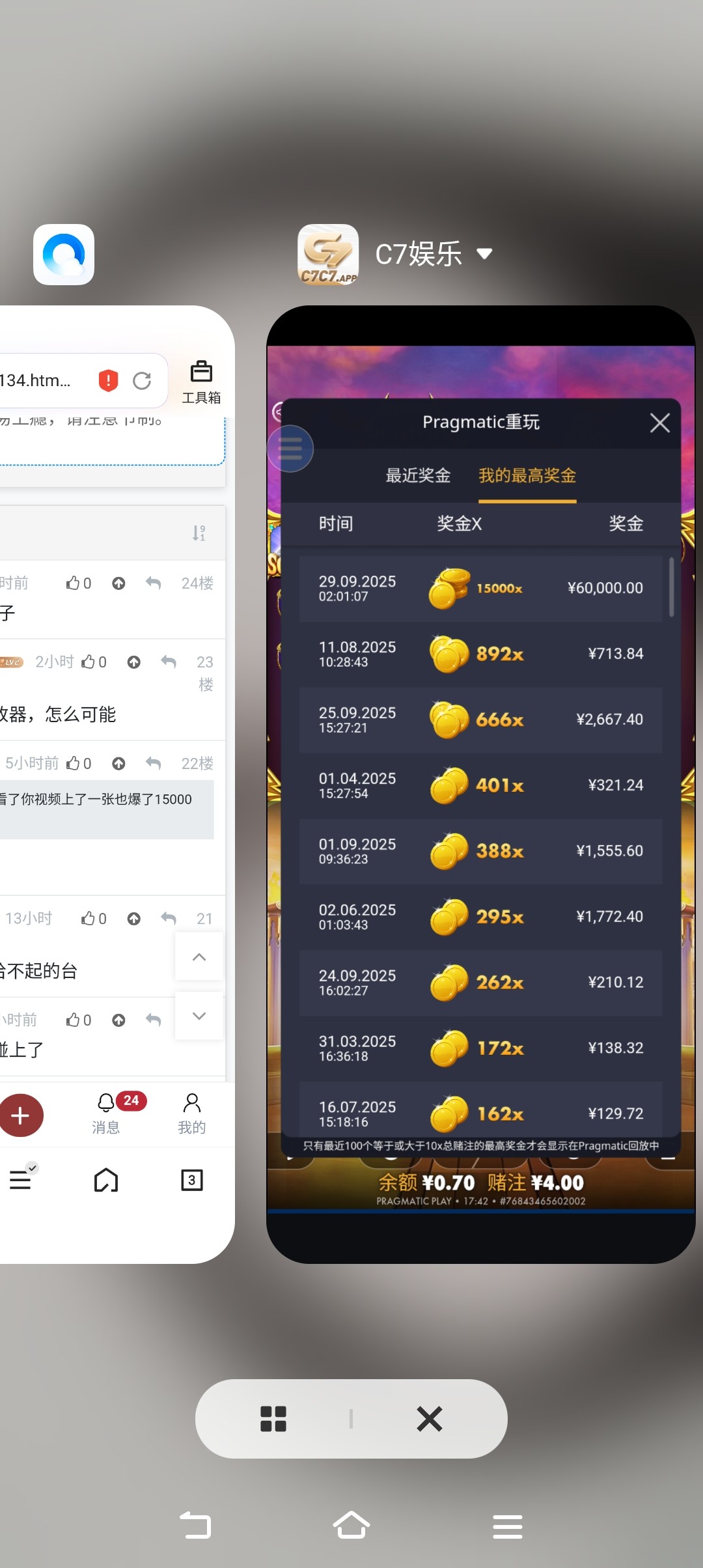Switch to the 最近奖金 tab
The height and width of the screenshot is (1568, 703).
(x=418, y=476)
